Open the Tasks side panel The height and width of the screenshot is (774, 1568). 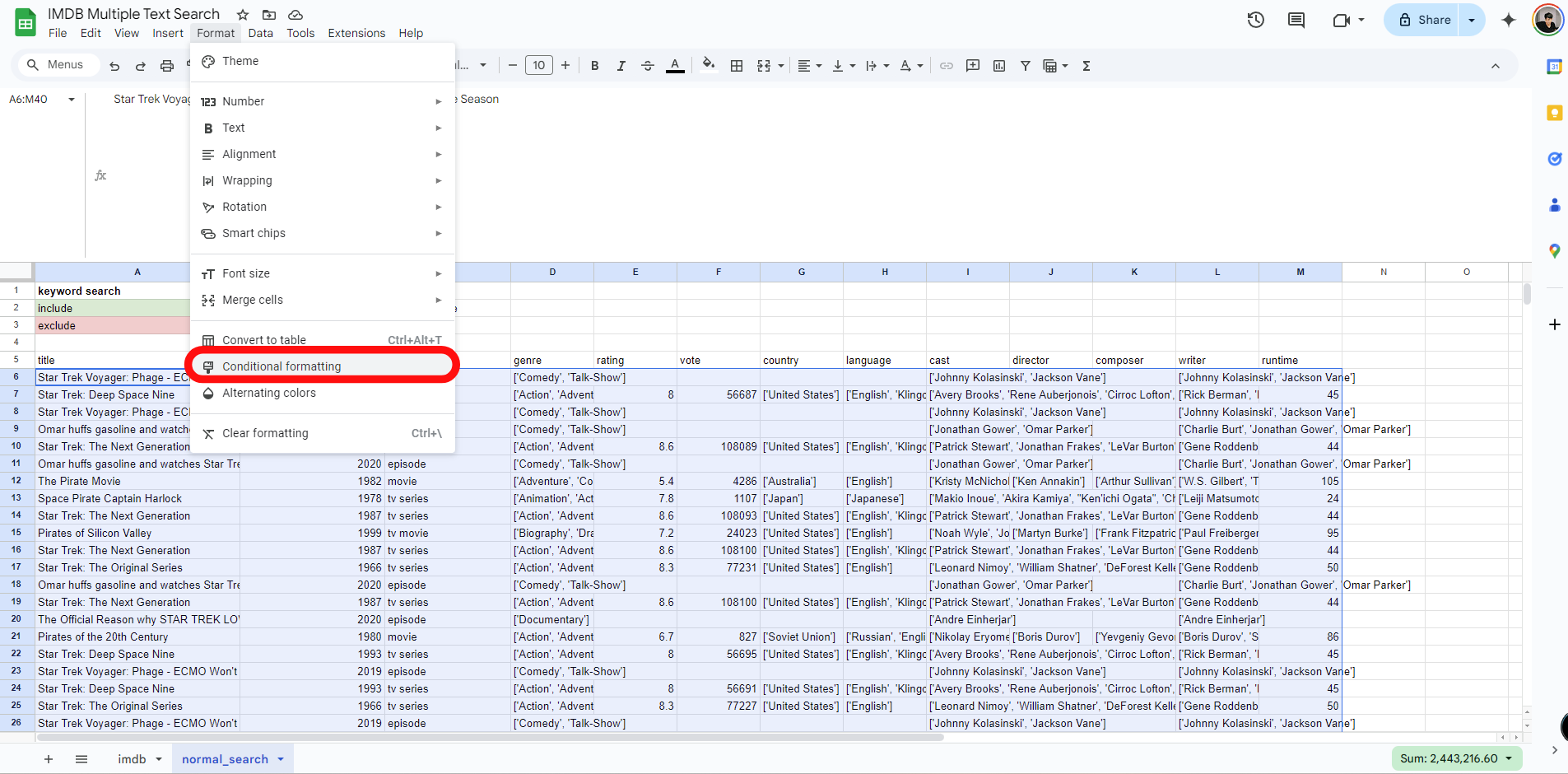pyautogui.click(x=1554, y=159)
